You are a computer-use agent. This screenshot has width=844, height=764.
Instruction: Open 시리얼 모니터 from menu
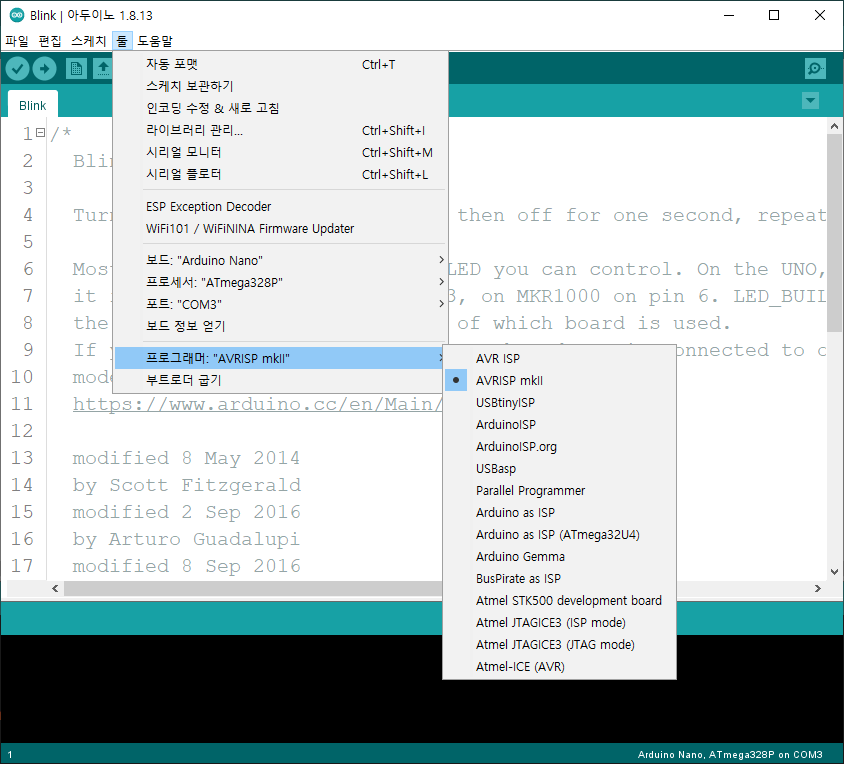pos(280,152)
